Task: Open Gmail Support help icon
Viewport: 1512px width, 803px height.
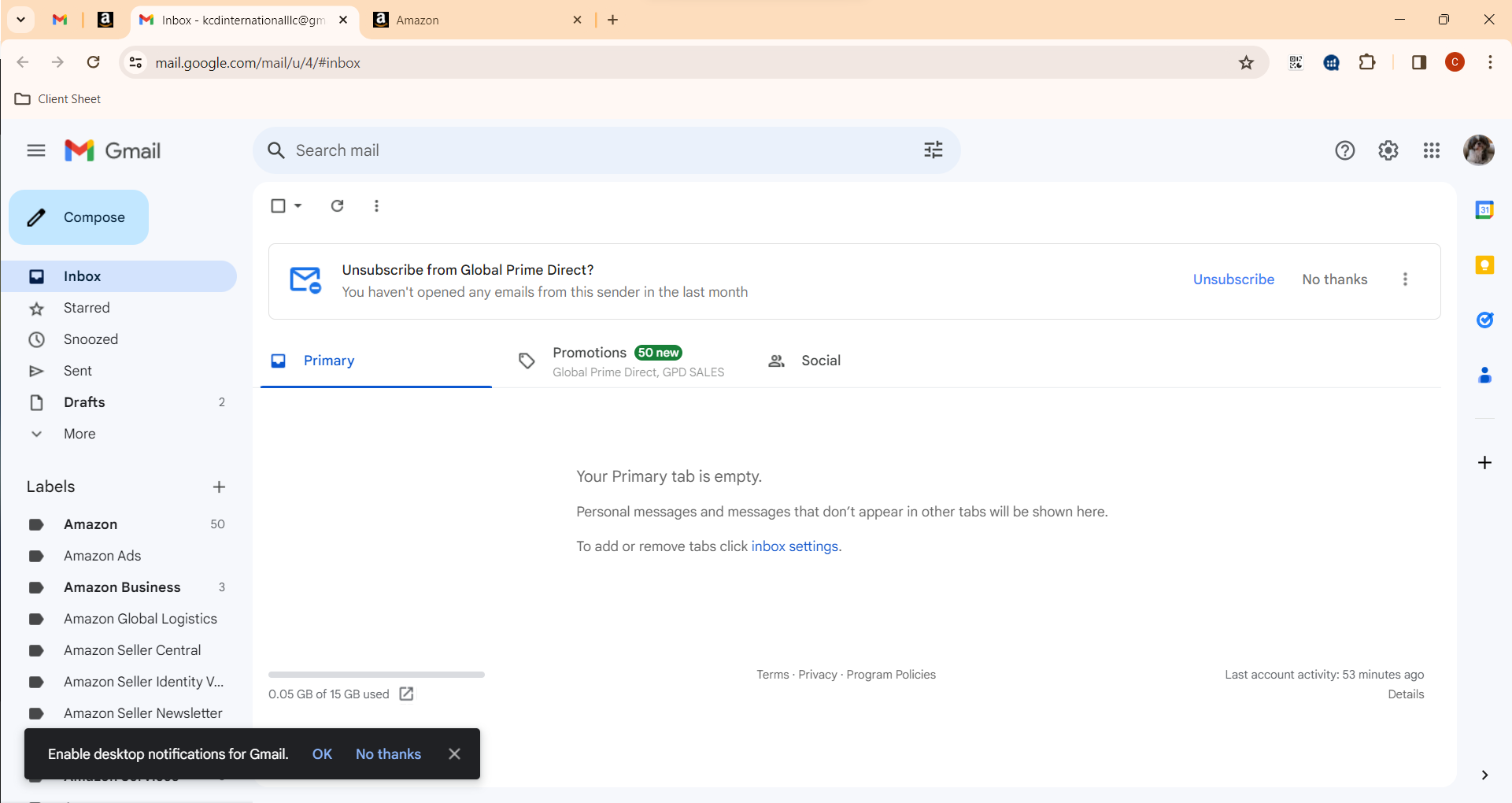Action: [x=1345, y=150]
